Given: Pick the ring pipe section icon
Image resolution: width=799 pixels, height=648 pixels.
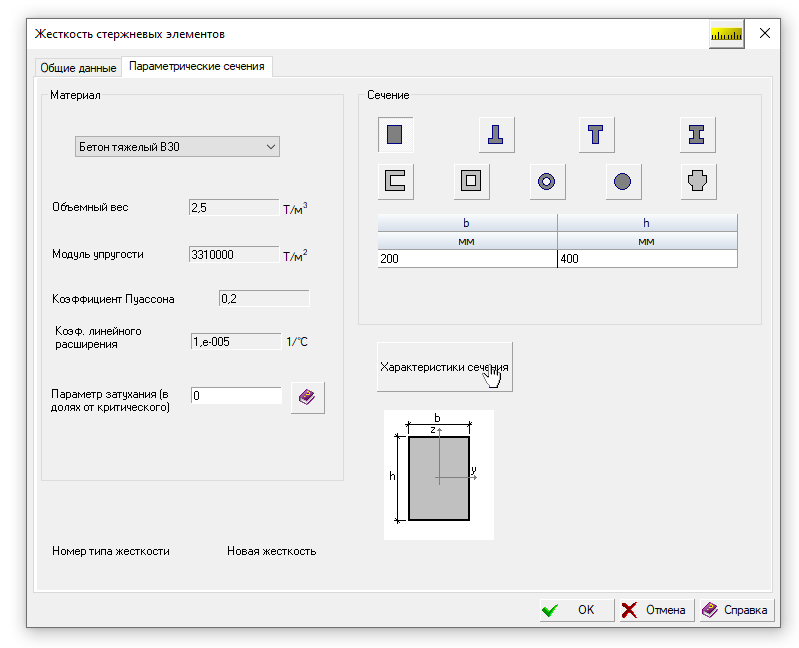Looking at the screenshot, I should pos(547,181).
